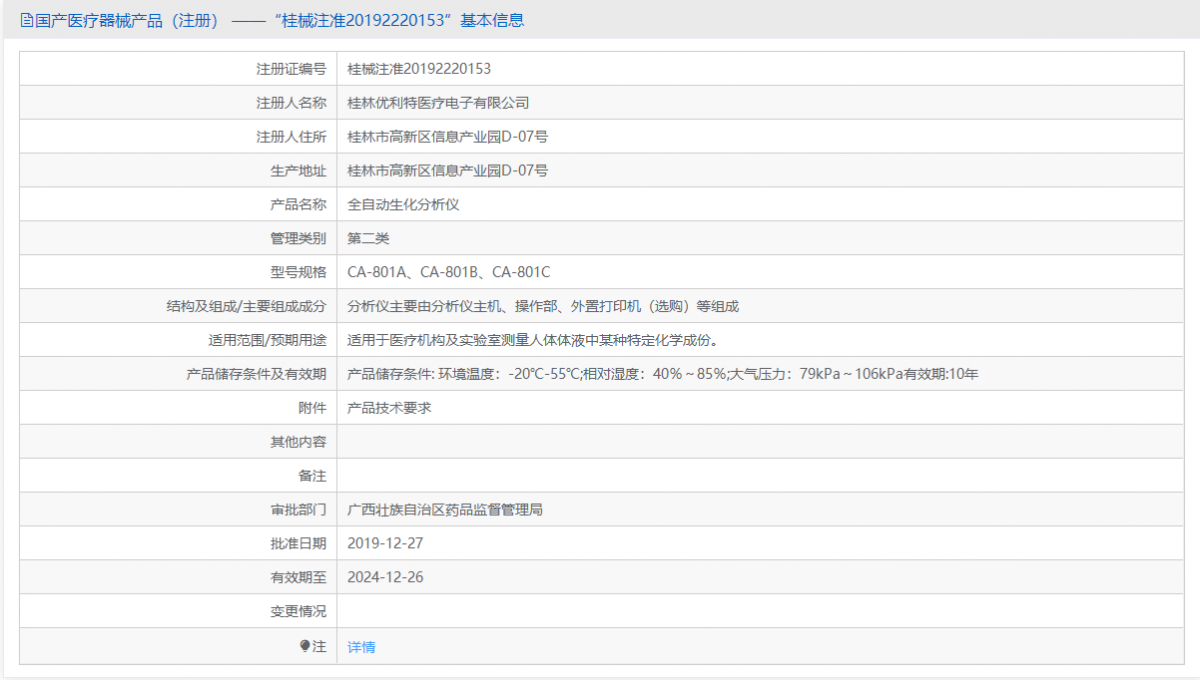The width and height of the screenshot is (1200, 680).
Task: Select the approval date 2019-12-27
Action: coord(386,544)
